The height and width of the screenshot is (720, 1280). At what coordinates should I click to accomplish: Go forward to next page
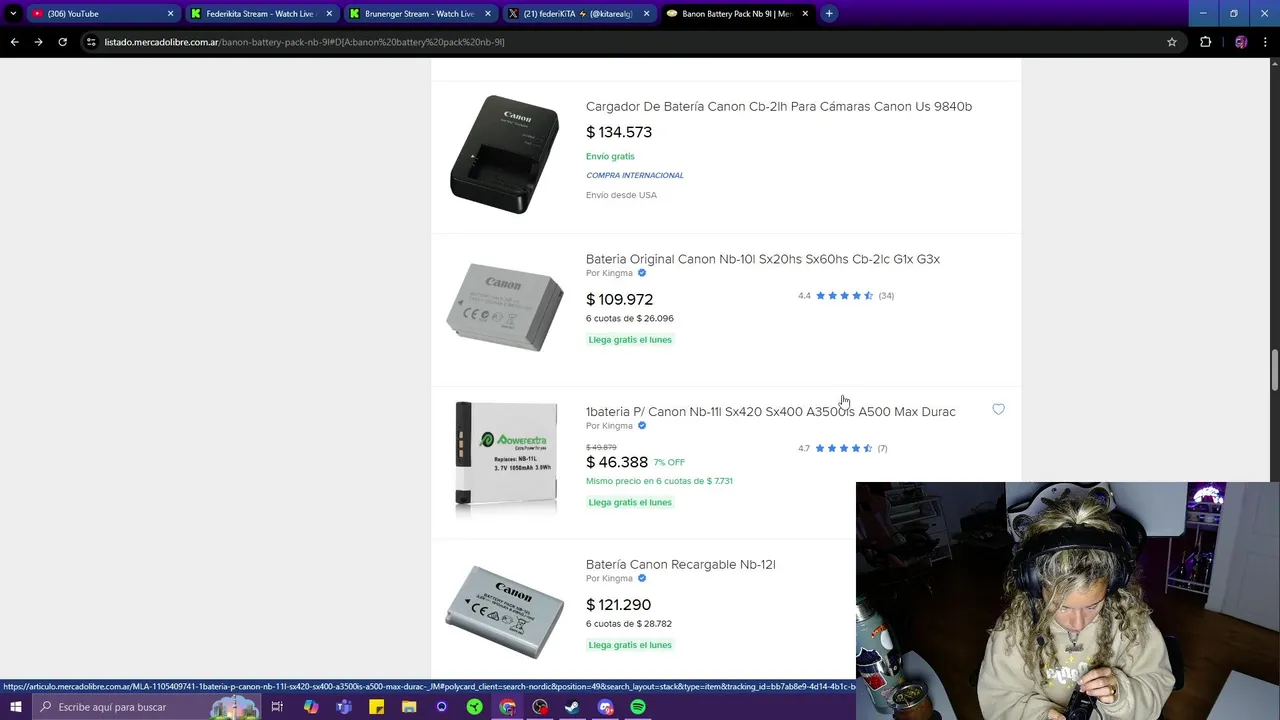pos(38,42)
